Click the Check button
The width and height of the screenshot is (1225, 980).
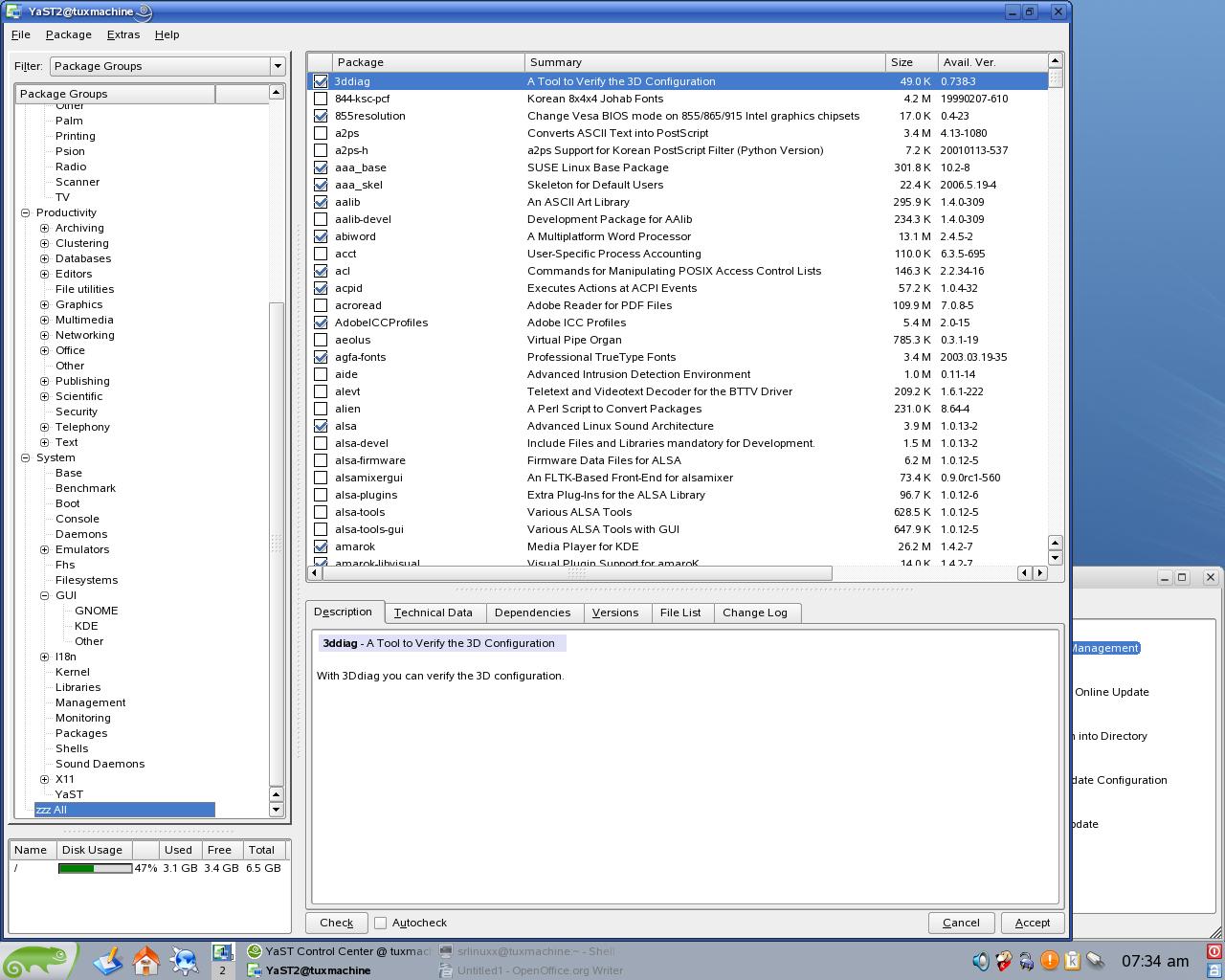(x=336, y=923)
